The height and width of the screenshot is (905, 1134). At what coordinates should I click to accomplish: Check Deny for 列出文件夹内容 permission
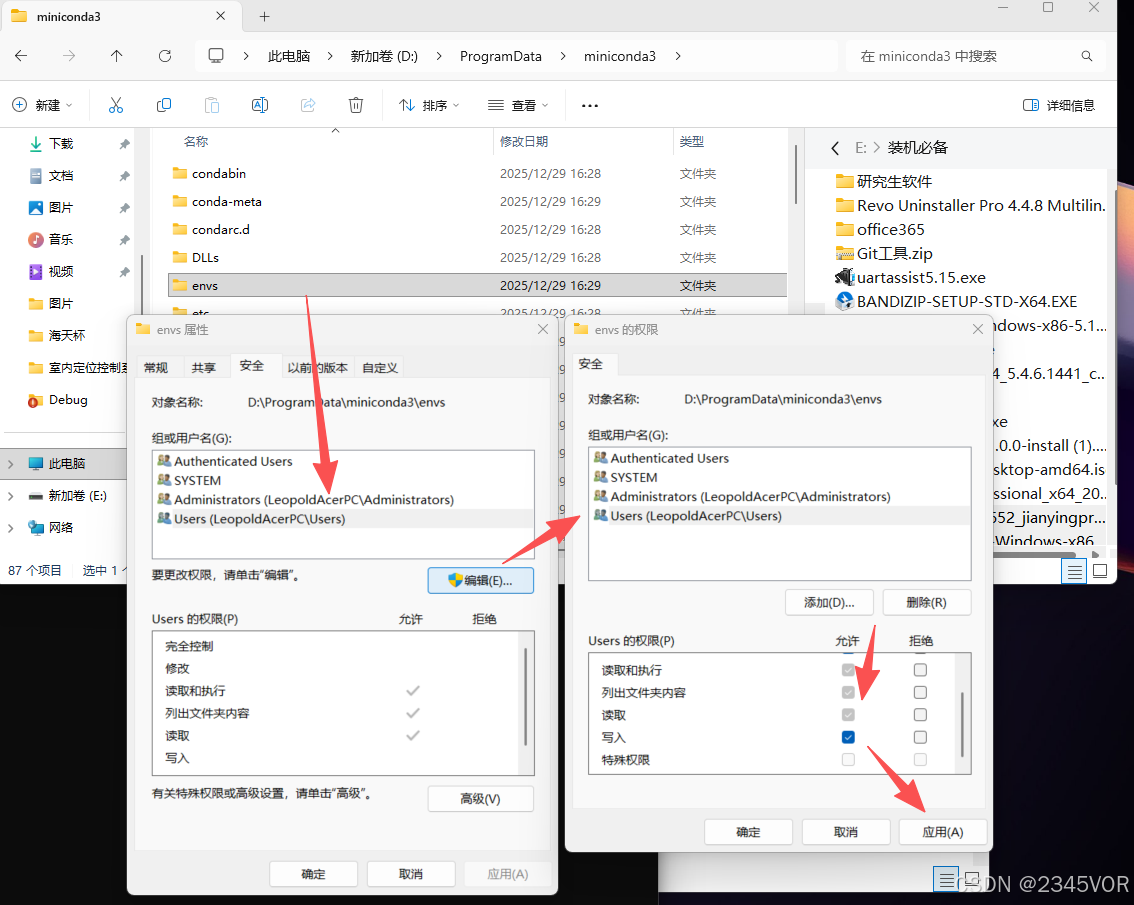[920, 692]
